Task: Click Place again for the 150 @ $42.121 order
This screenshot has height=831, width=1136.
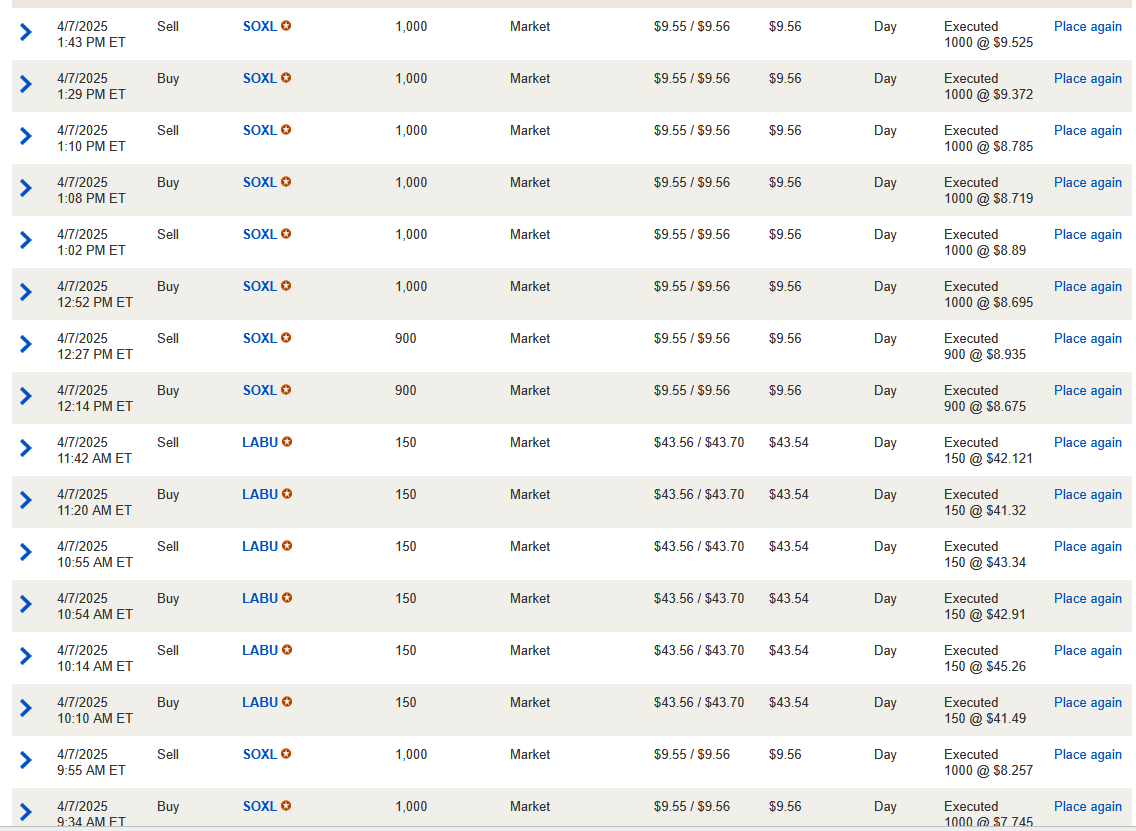Action: (1087, 443)
